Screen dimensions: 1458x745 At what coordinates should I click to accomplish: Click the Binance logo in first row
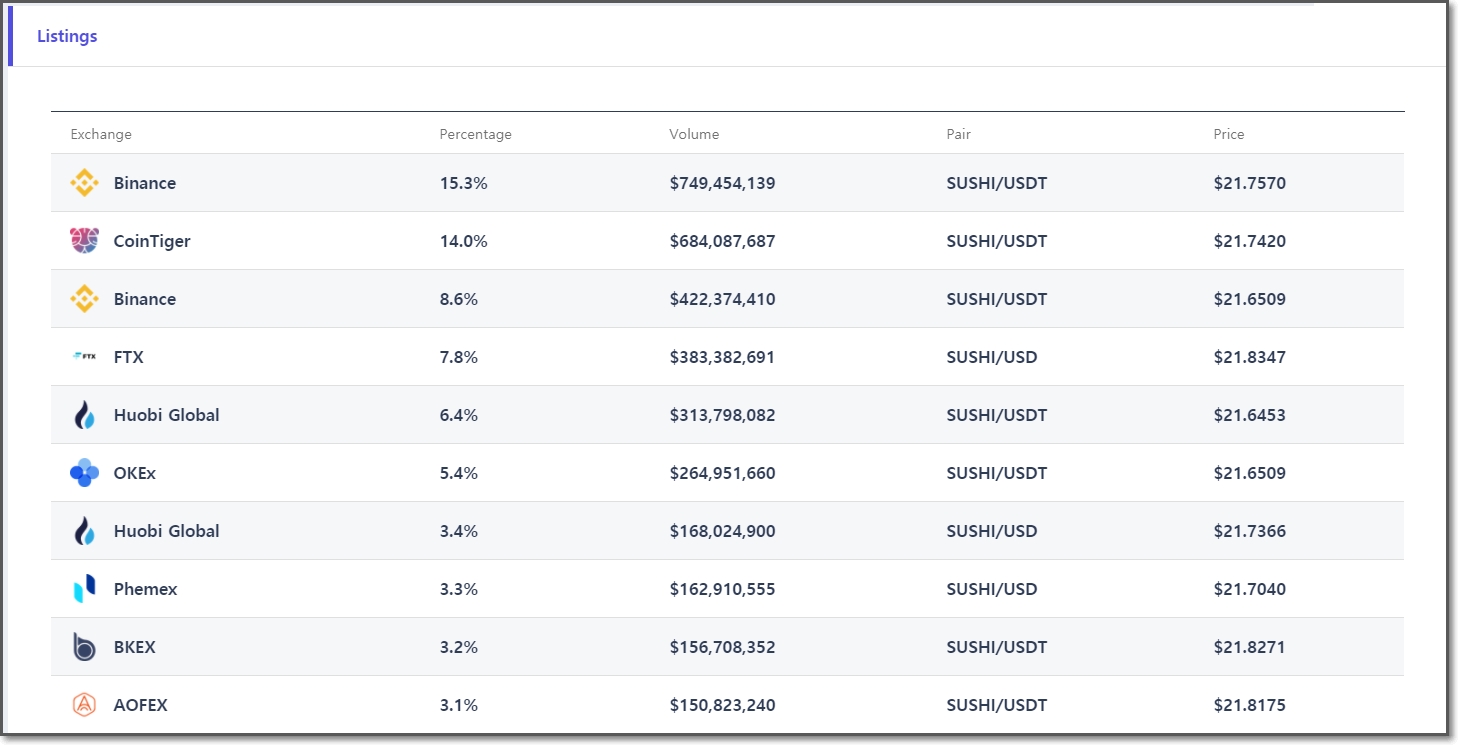coord(84,183)
